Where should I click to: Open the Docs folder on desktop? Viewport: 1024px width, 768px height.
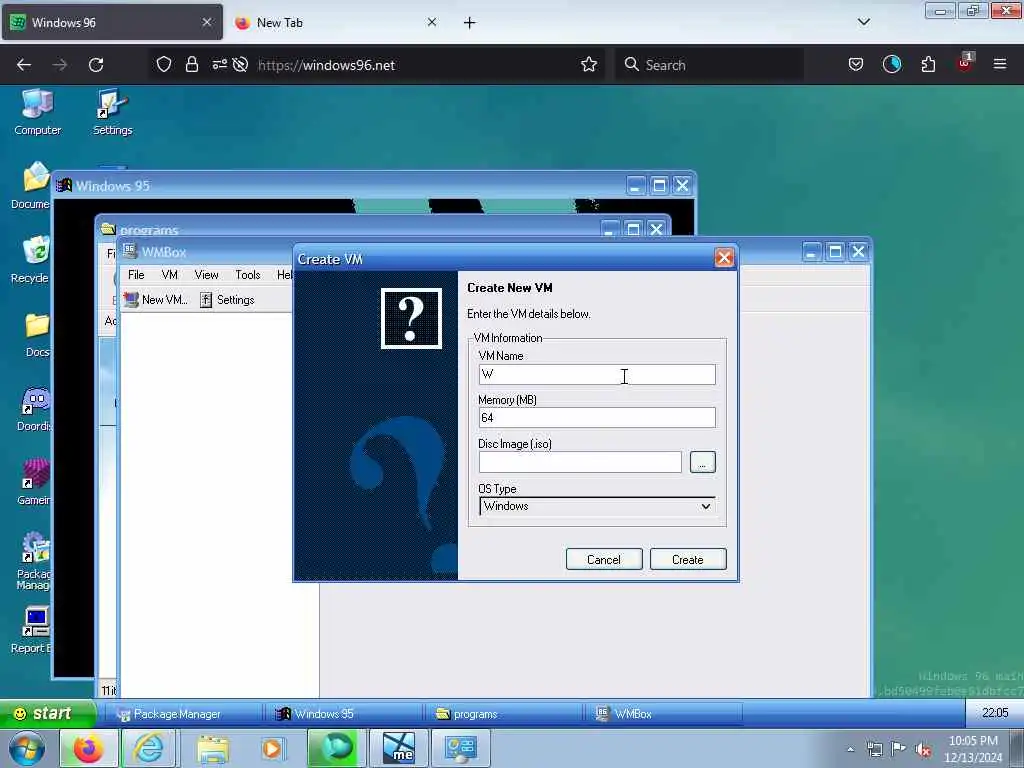tap(37, 334)
